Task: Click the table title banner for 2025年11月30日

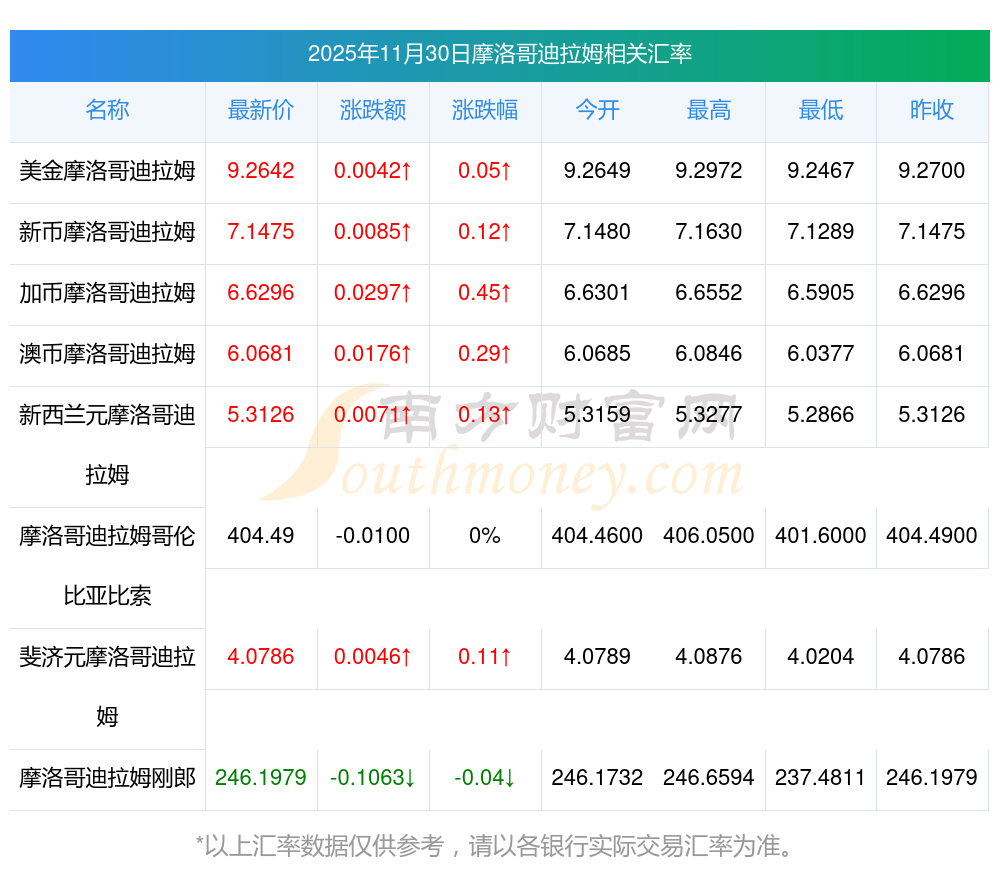Action: pos(500,54)
